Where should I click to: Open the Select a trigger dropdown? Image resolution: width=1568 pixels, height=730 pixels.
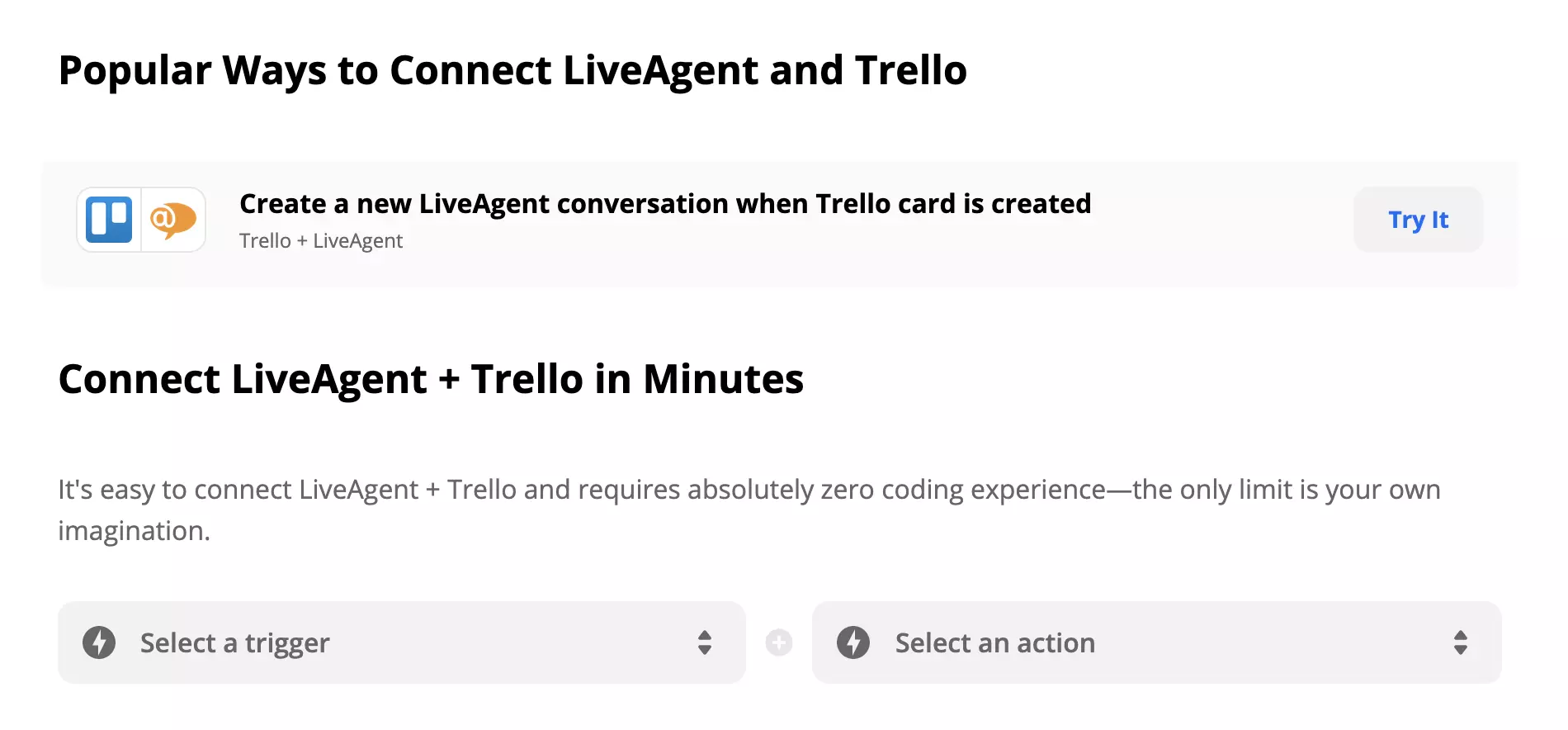point(402,642)
